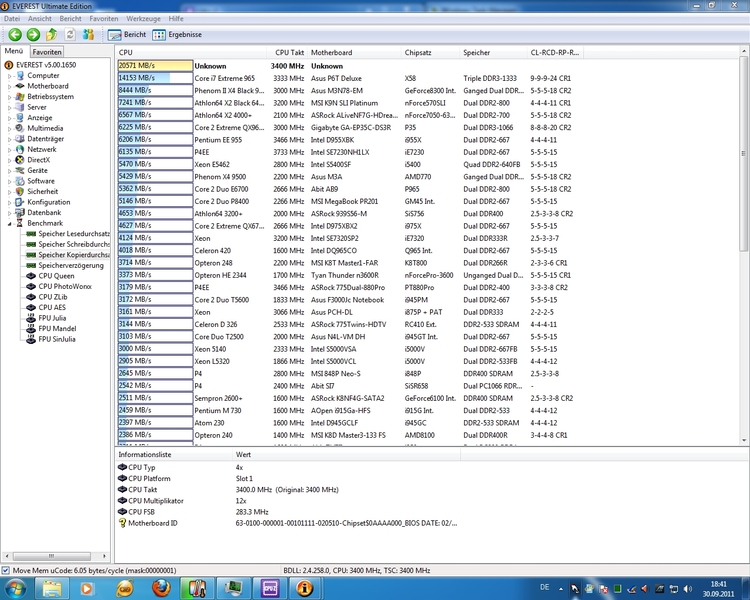Click the green forward arrow toolbar icon

[x=33, y=34]
